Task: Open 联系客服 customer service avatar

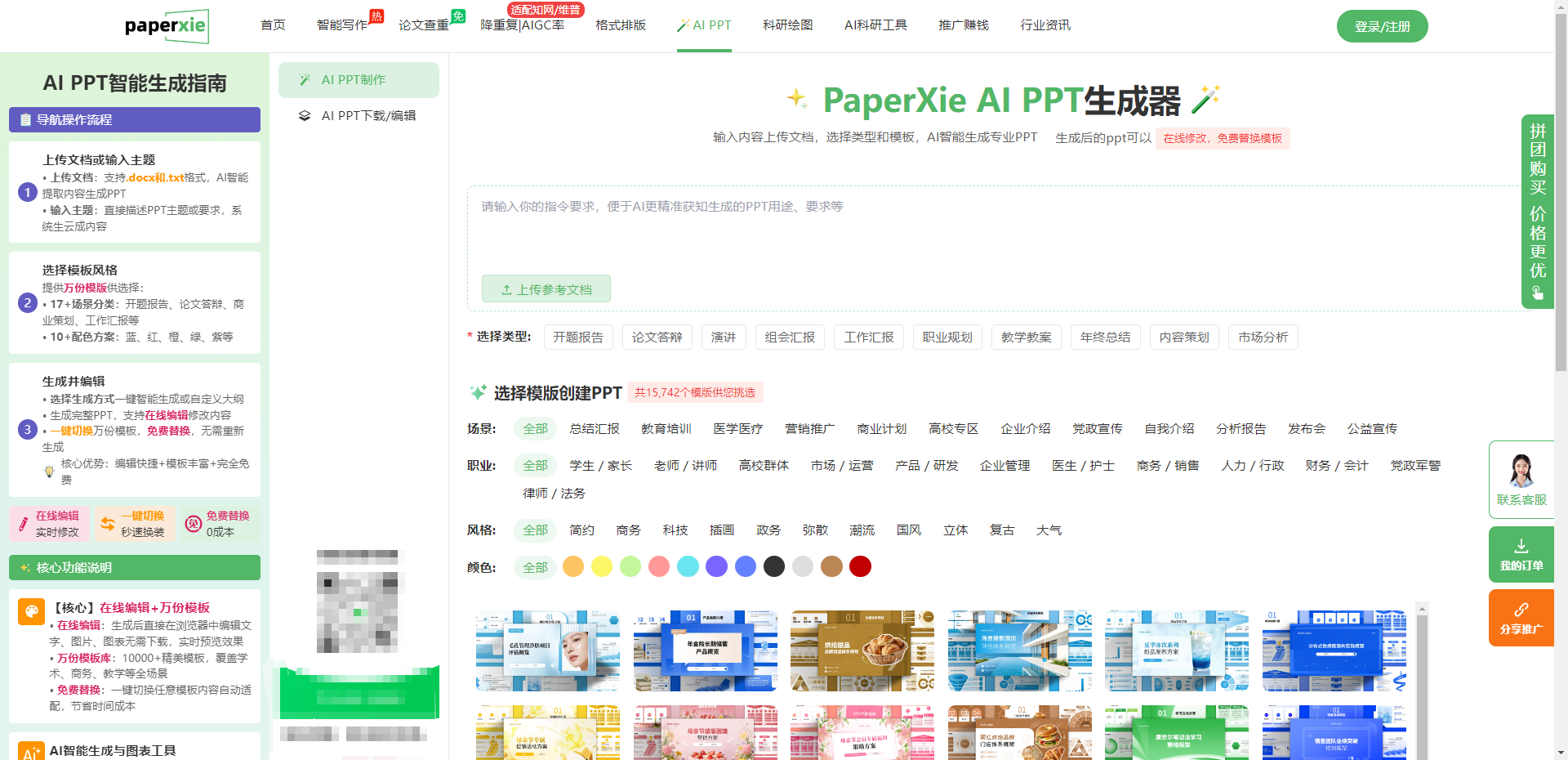Action: pyautogui.click(x=1521, y=471)
